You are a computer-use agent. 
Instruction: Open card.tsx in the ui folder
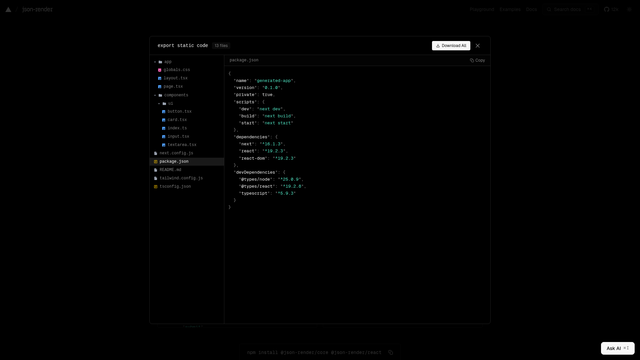pyautogui.click(x=187, y=120)
